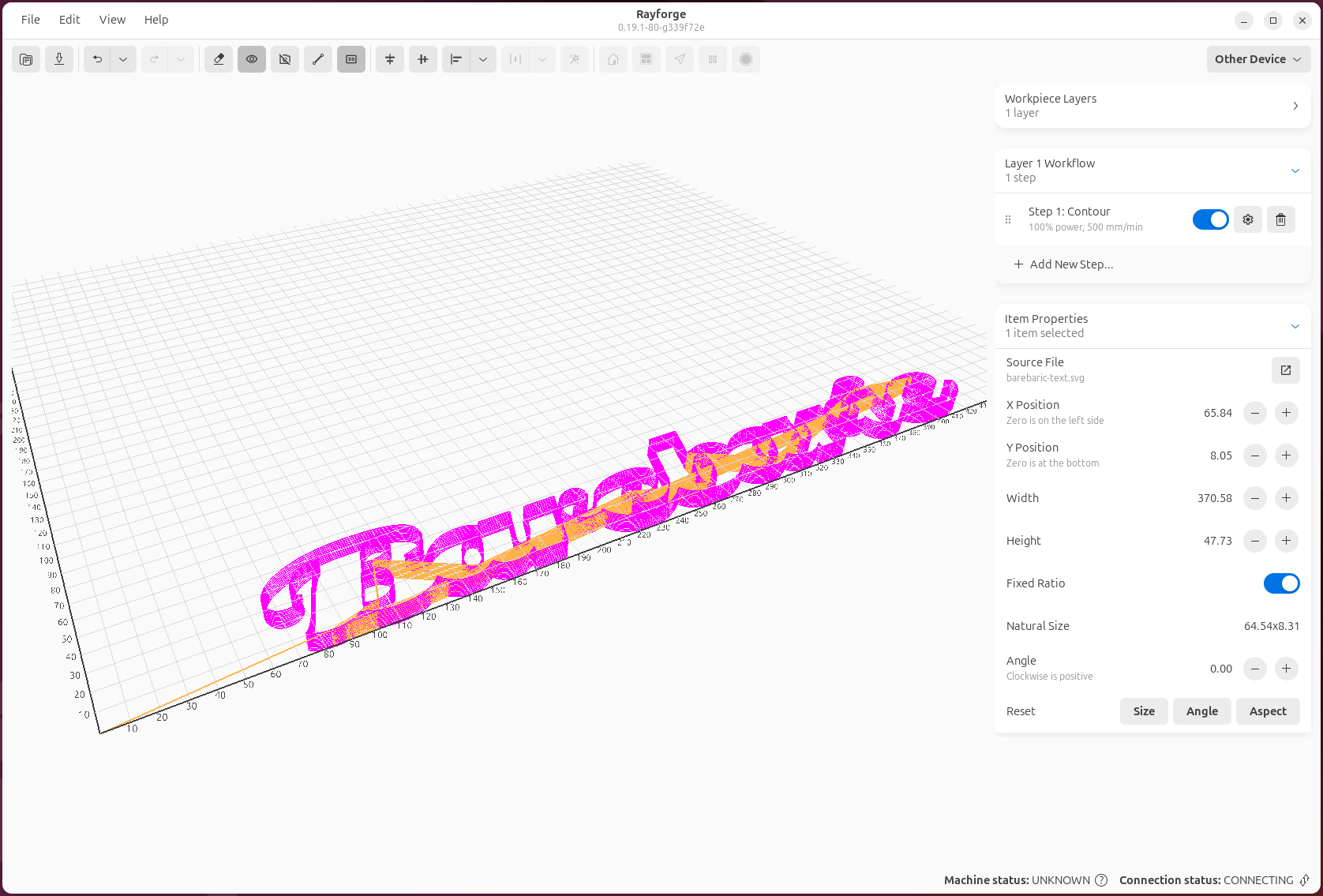Viewport: 1323px width, 896px height.
Task: Click the align horizontal center icon
Action: click(x=390, y=59)
